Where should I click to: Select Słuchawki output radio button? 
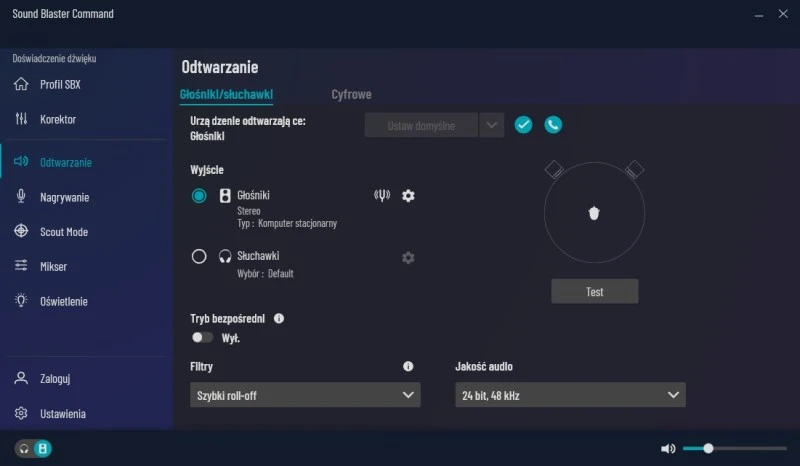[199, 257]
